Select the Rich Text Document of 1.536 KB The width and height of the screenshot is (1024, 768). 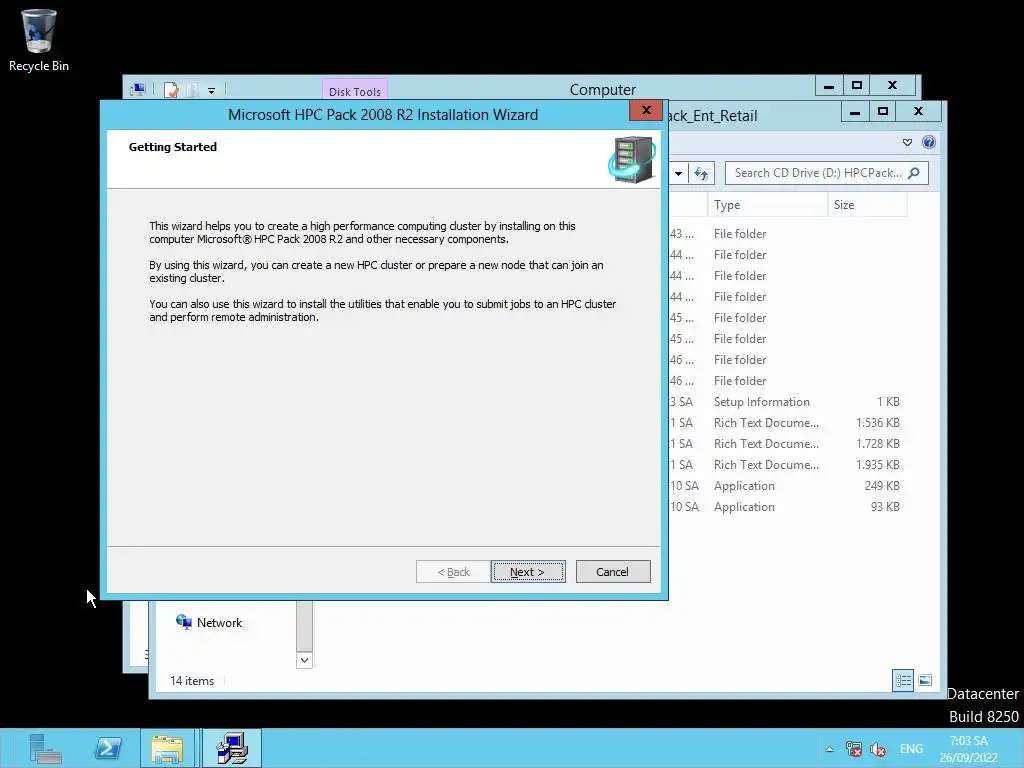(788, 423)
